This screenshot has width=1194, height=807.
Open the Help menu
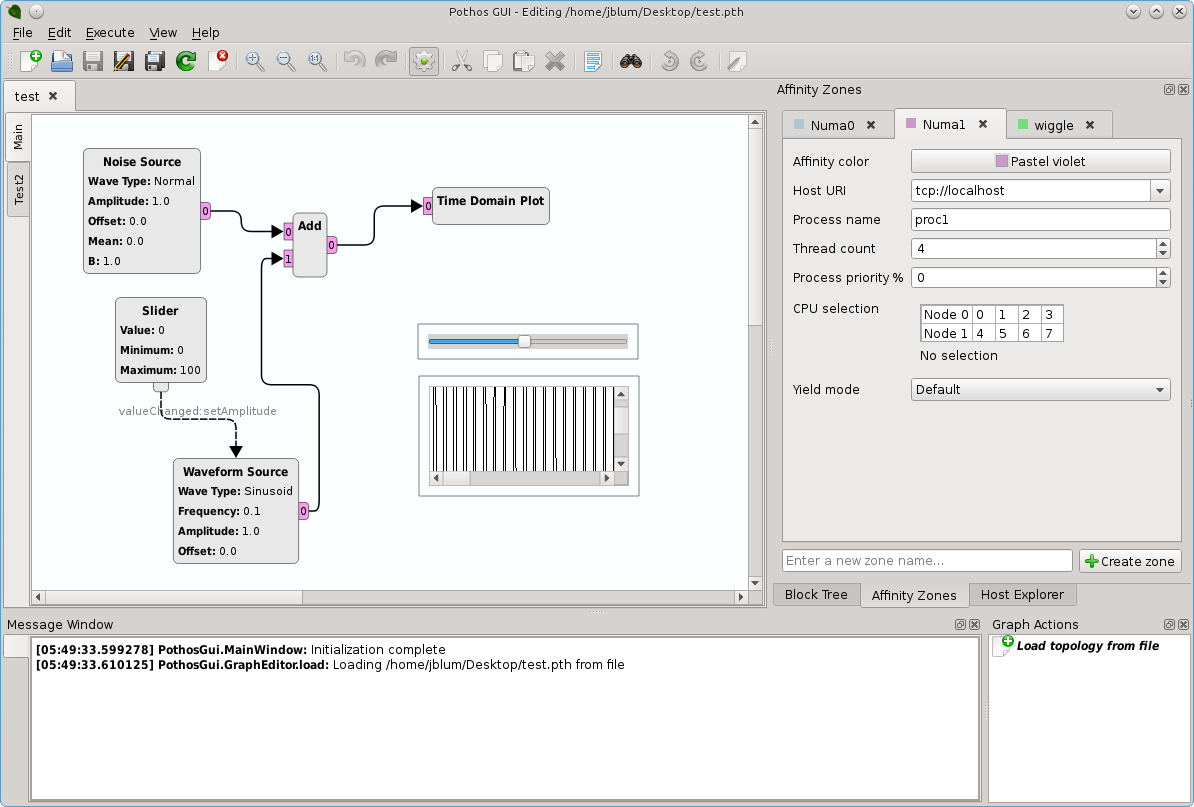pos(206,33)
